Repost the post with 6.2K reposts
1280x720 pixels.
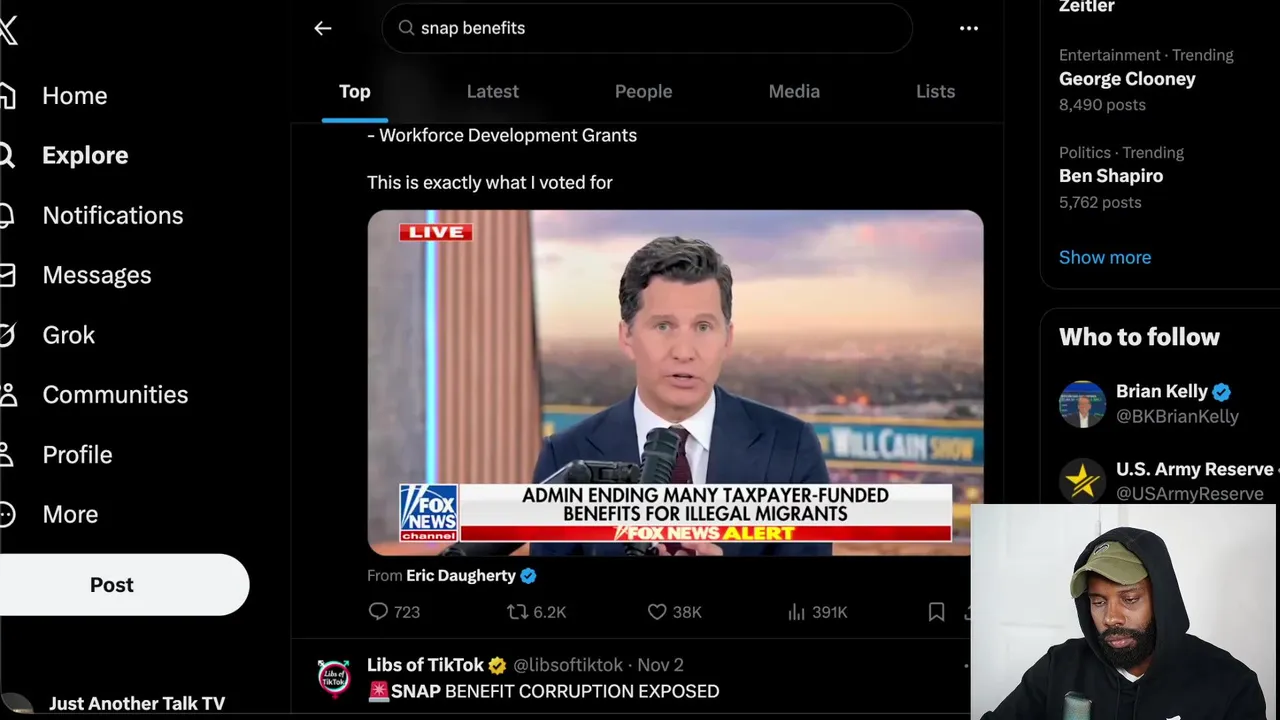tap(536, 612)
